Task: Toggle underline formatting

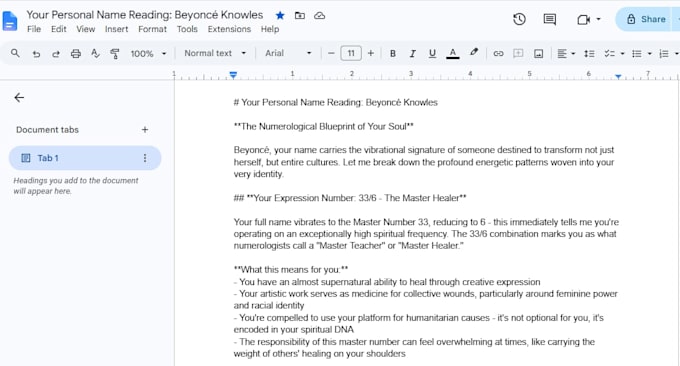Action: pyautogui.click(x=432, y=53)
